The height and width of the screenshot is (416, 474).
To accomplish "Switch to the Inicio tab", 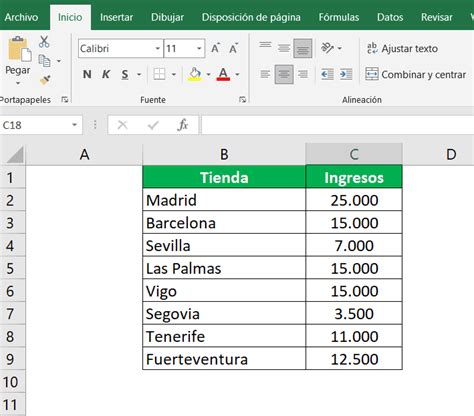I will [x=70, y=17].
